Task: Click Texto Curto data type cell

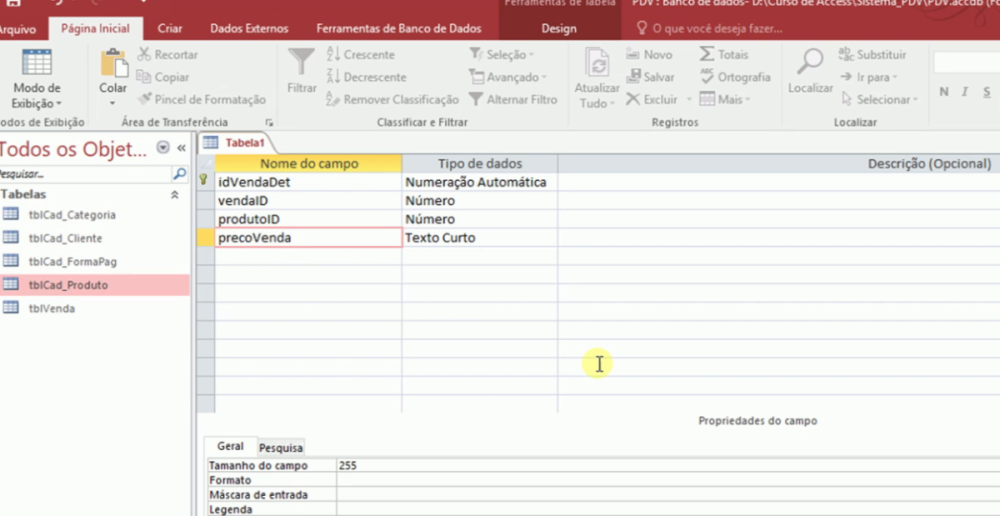Action: (480, 238)
